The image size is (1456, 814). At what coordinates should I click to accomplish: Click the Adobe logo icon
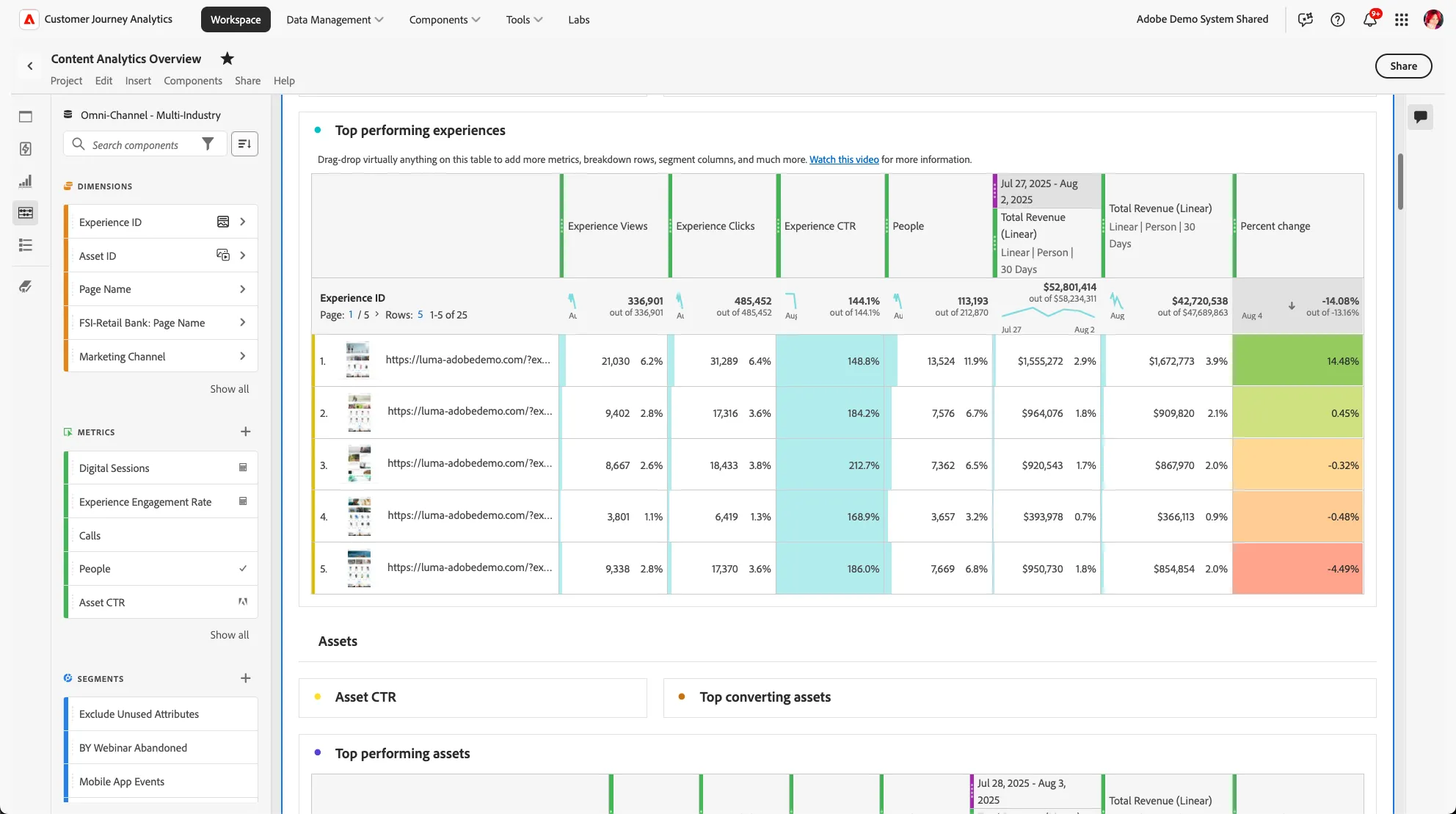(29, 19)
